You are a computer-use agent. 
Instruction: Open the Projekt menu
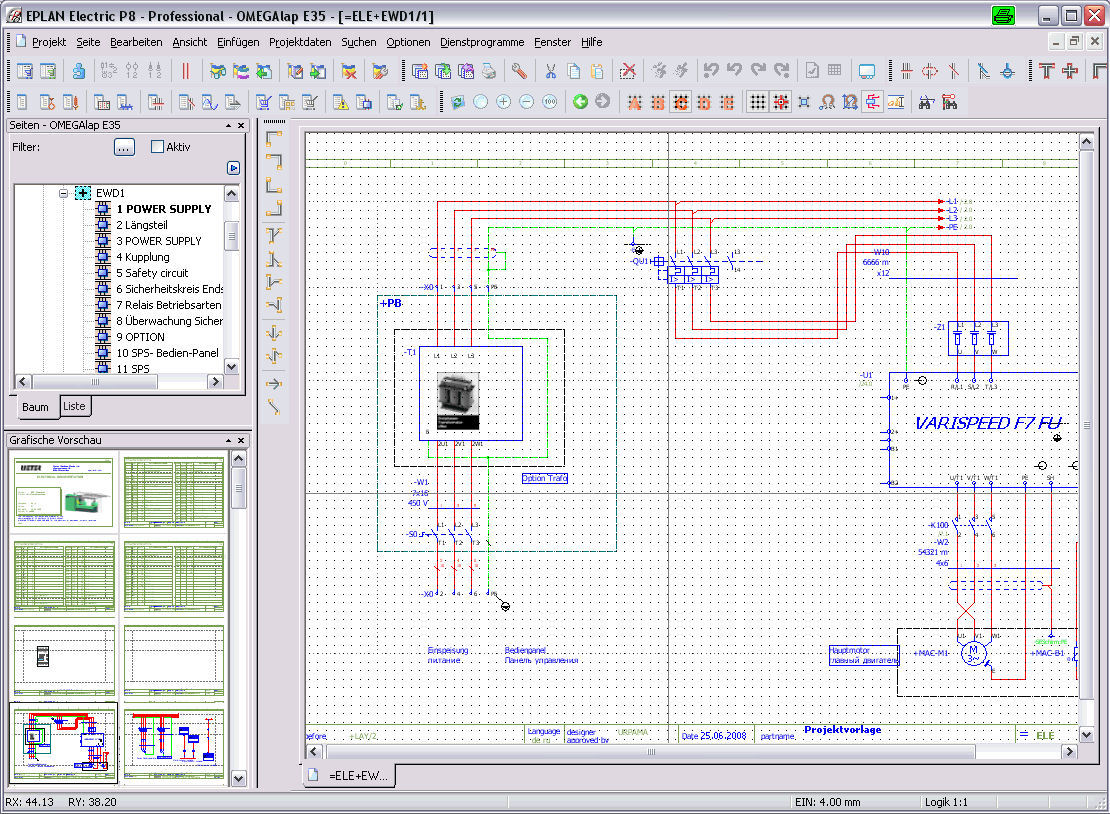[49, 42]
